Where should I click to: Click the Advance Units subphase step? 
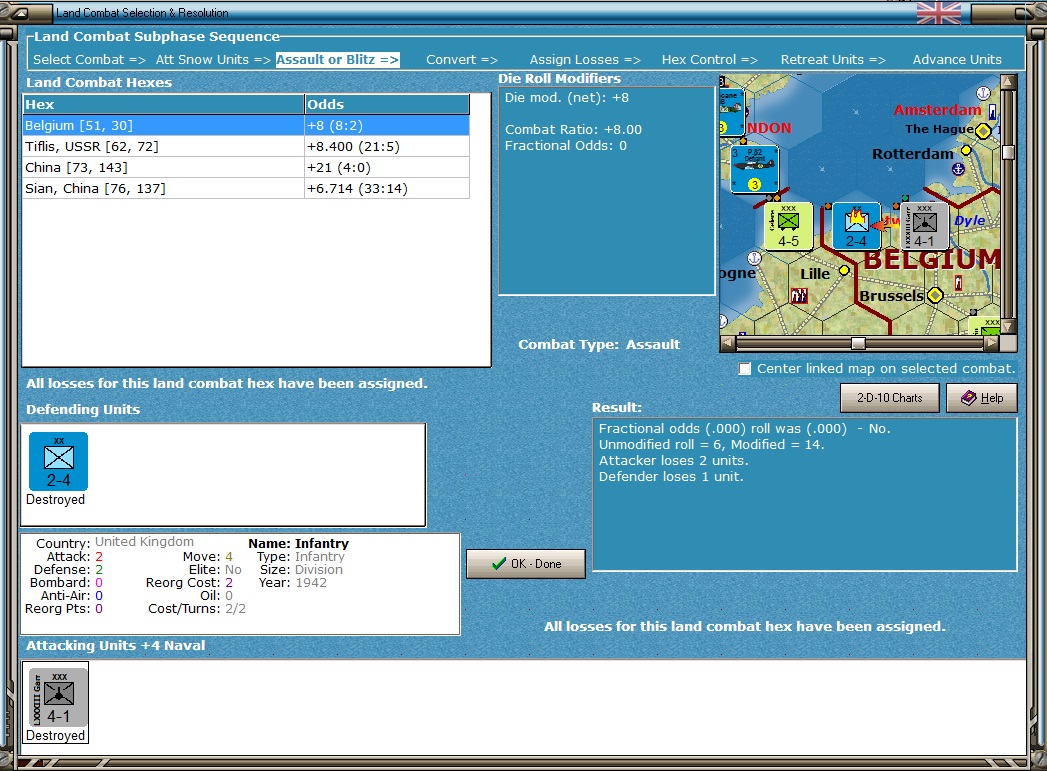click(957, 59)
